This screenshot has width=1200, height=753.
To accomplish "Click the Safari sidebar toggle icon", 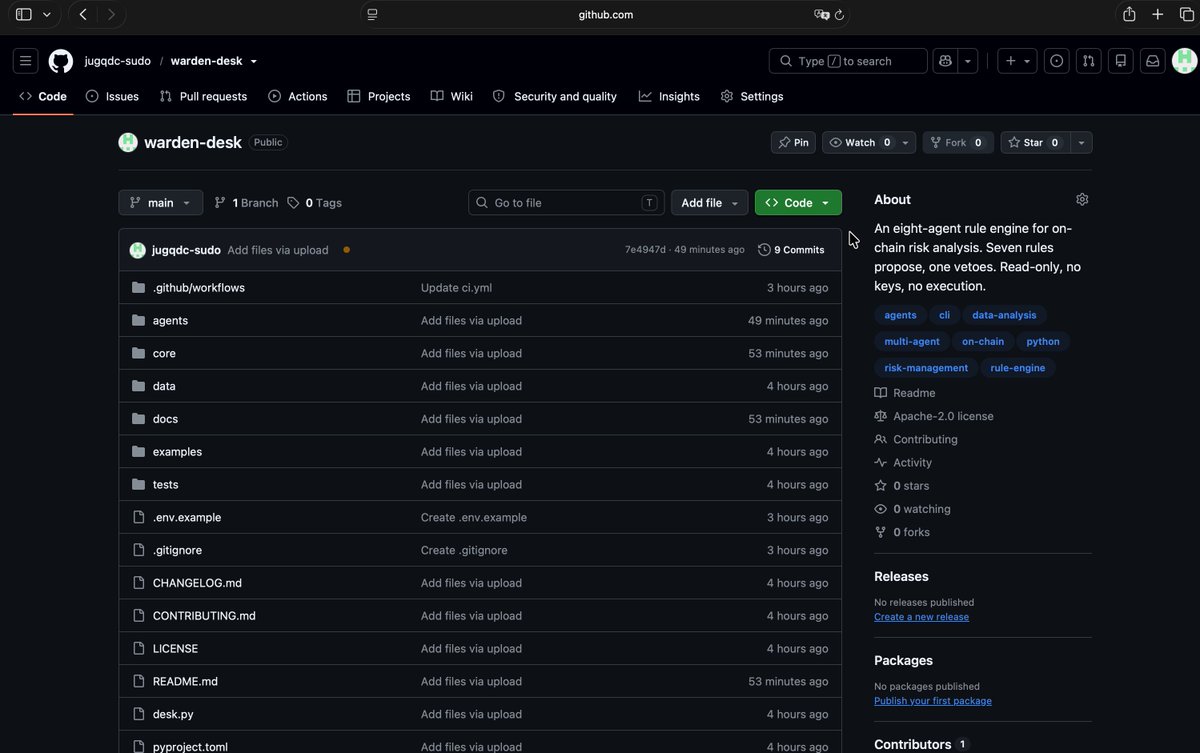I will click(24, 14).
